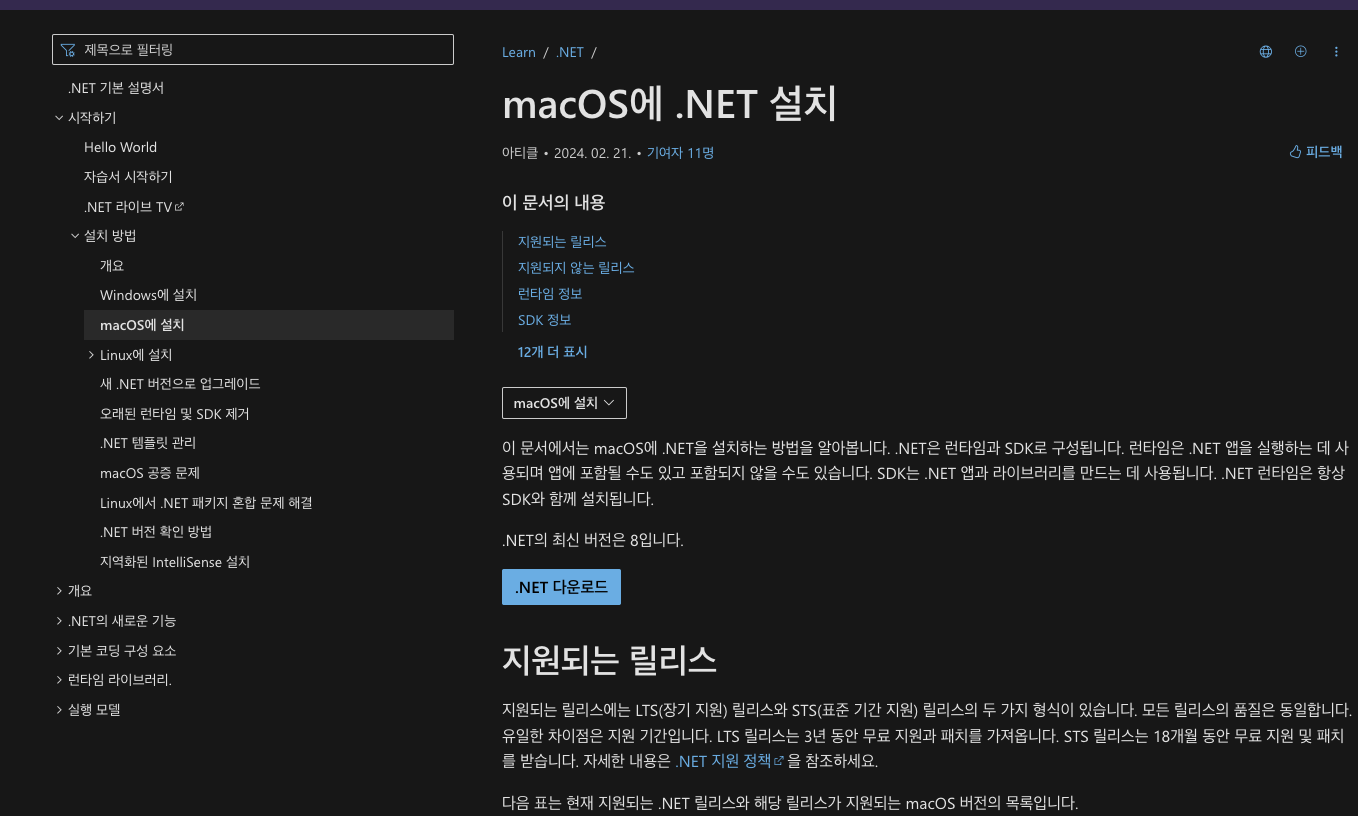
Task: Expand the 런타임 라이브러리 section
Action: coord(59,680)
